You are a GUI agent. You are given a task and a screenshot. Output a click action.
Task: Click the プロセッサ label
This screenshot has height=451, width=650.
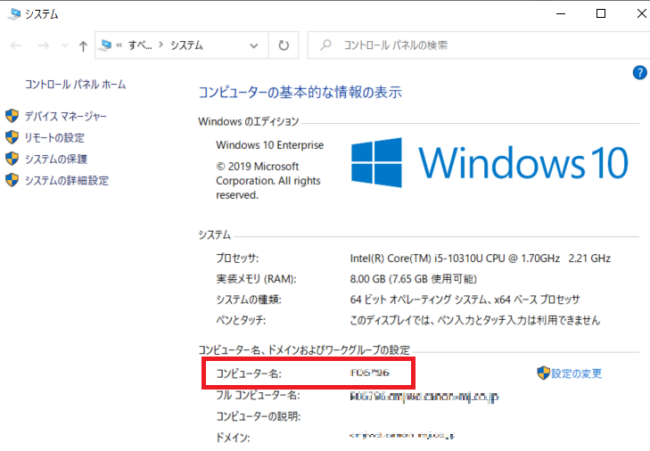click(x=237, y=258)
